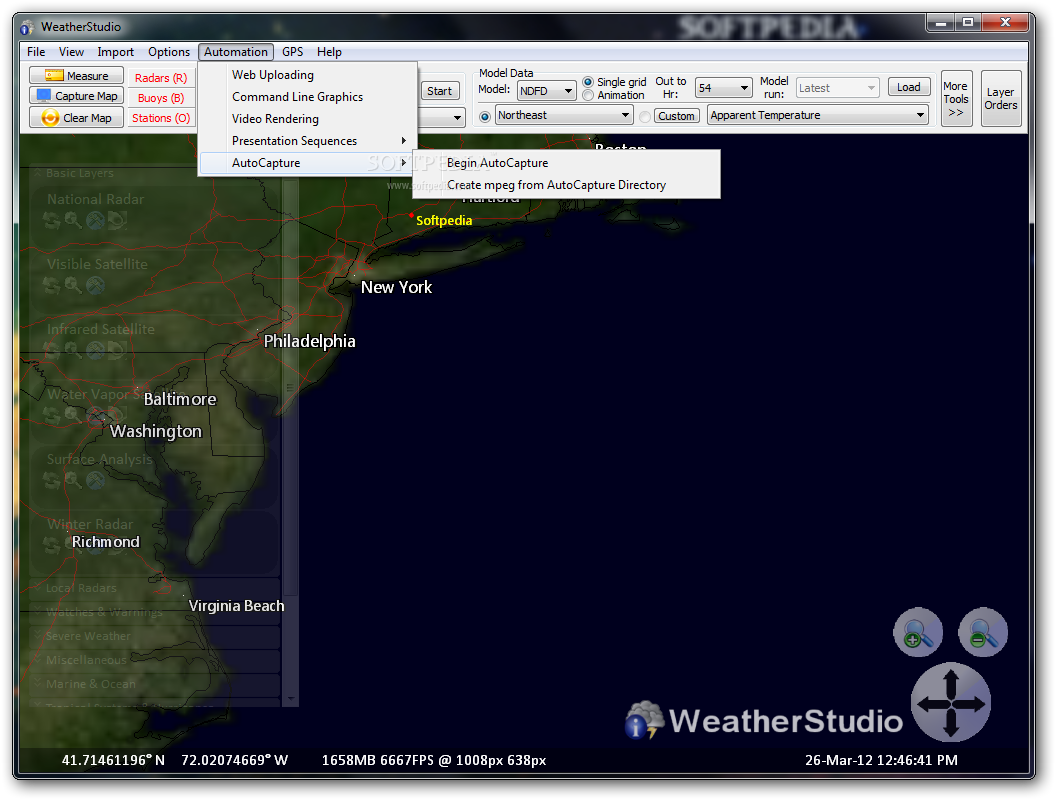
Task: Click the Capture Map screen button
Action: [76, 96]
